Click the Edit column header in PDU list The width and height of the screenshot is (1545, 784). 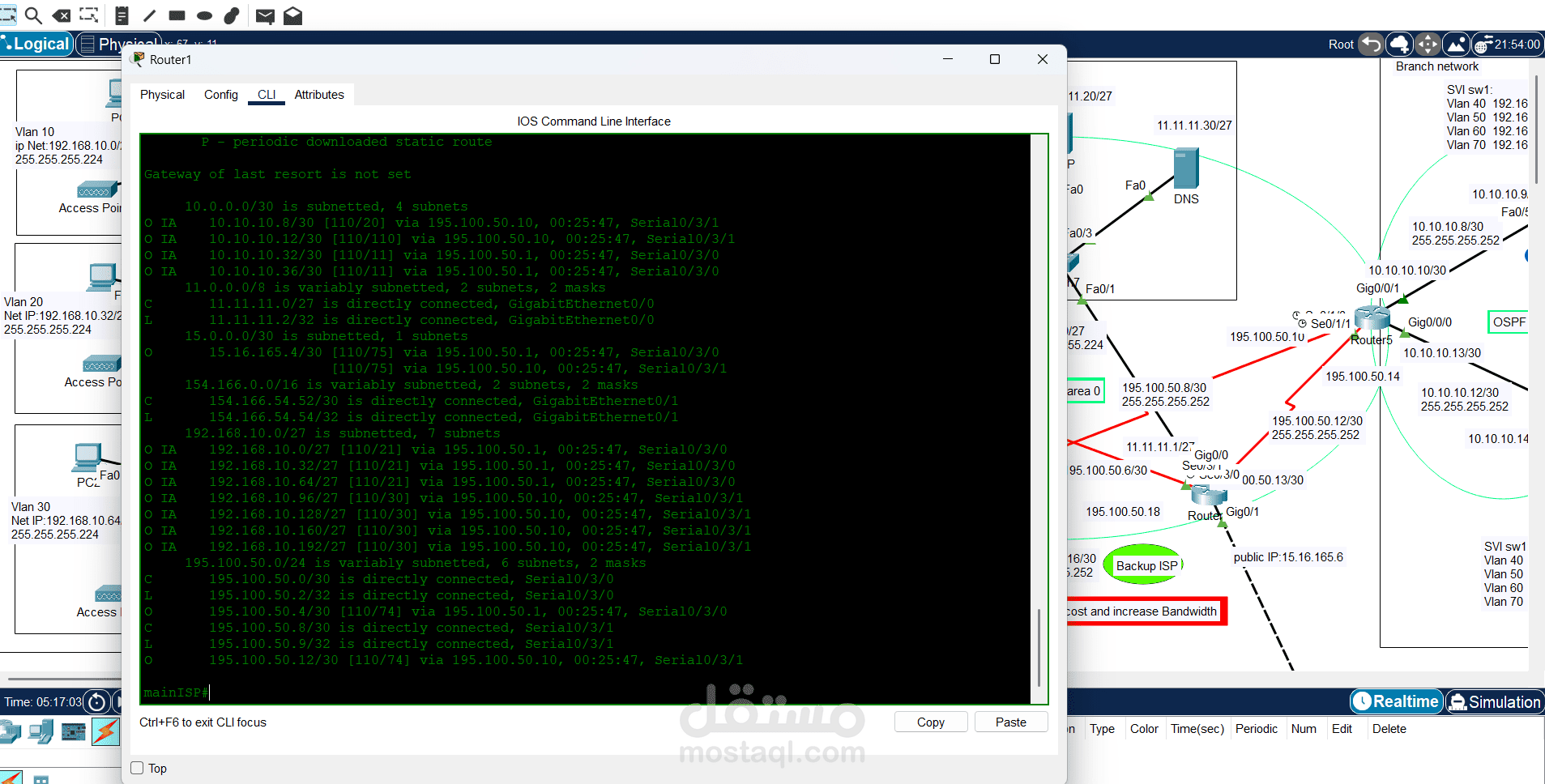click(1342, 728)
